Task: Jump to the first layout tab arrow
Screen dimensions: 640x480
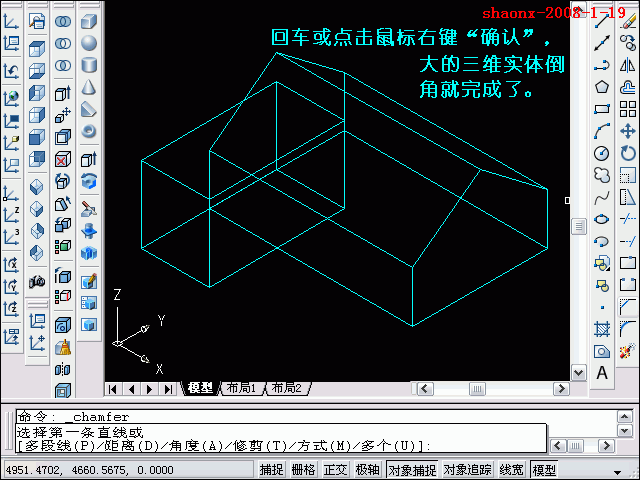Action: tap(113, 389)
